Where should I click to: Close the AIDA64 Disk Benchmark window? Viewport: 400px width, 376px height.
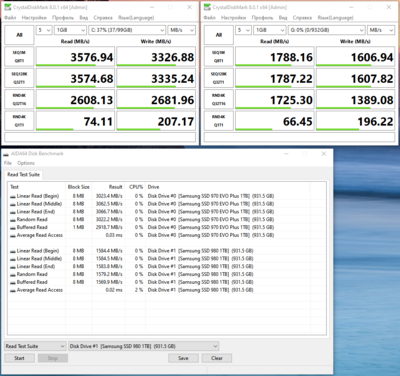pyautogui.click(x=323, y=154)
